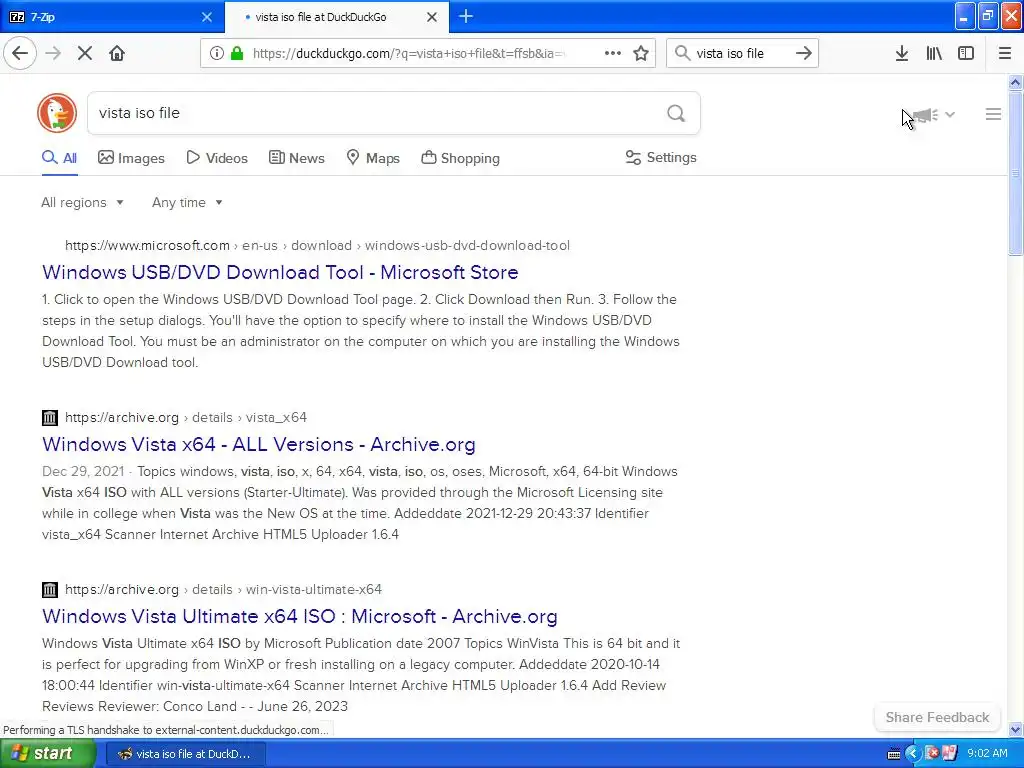Click the red security shield tray icon
This screenshot has height=768, width=1024.
tap(932, 754)
